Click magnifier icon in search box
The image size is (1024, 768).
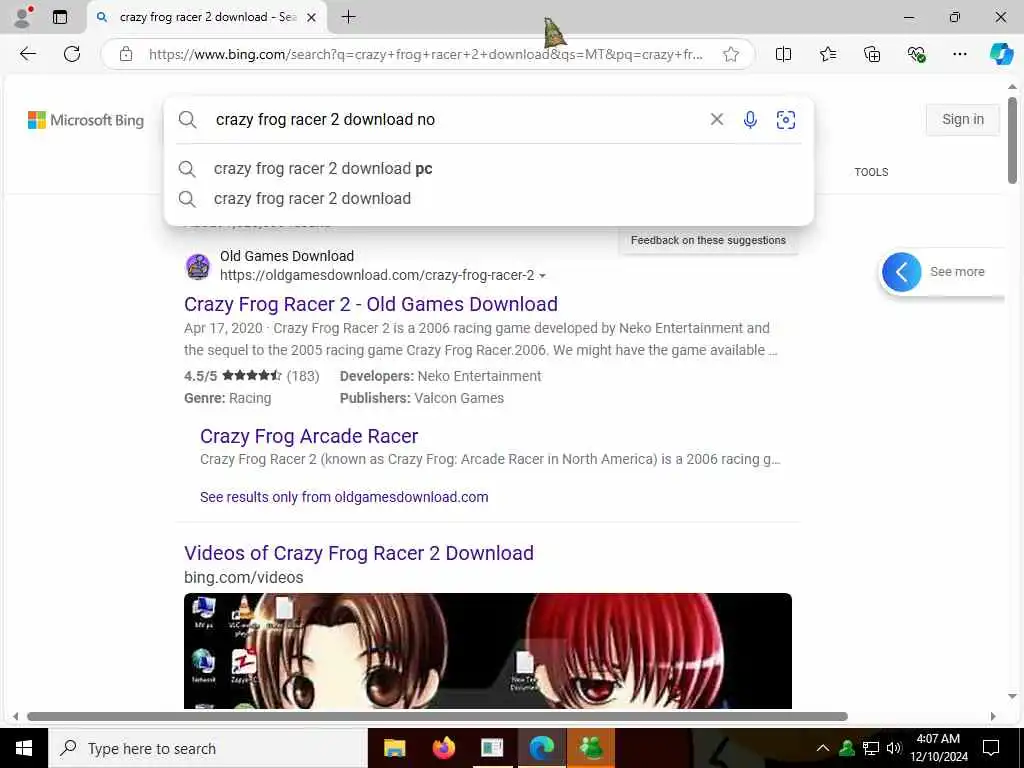click(187, 120)
